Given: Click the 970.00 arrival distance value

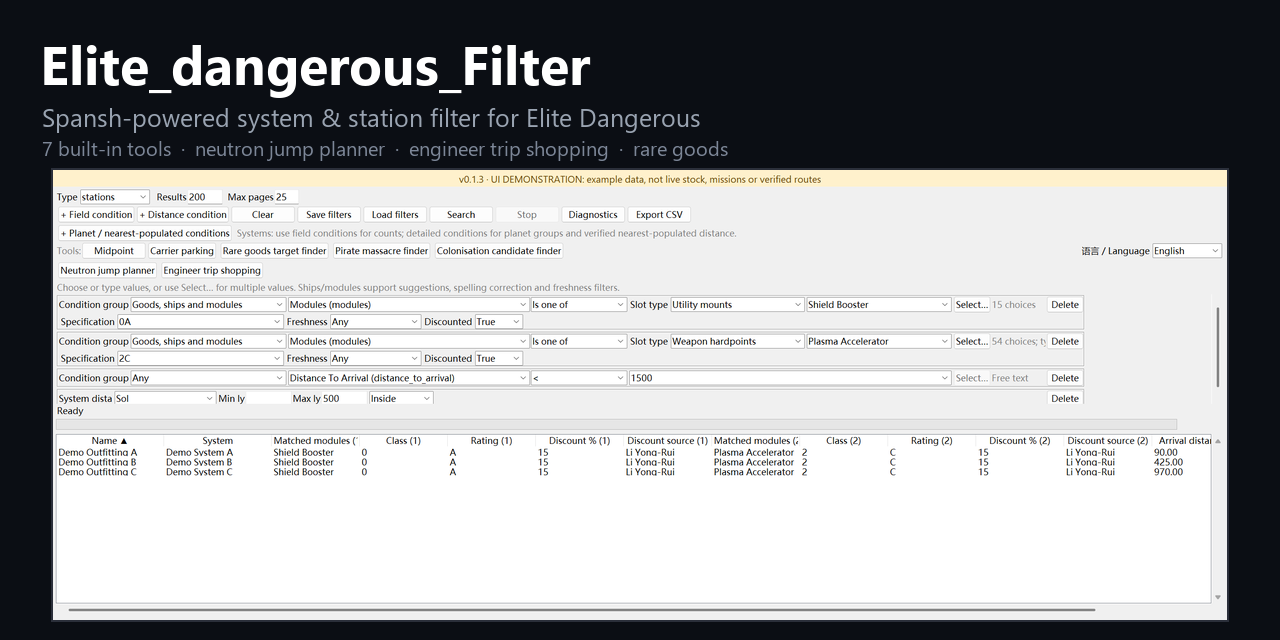Looking at the screenshot, I should (1168, 472).
